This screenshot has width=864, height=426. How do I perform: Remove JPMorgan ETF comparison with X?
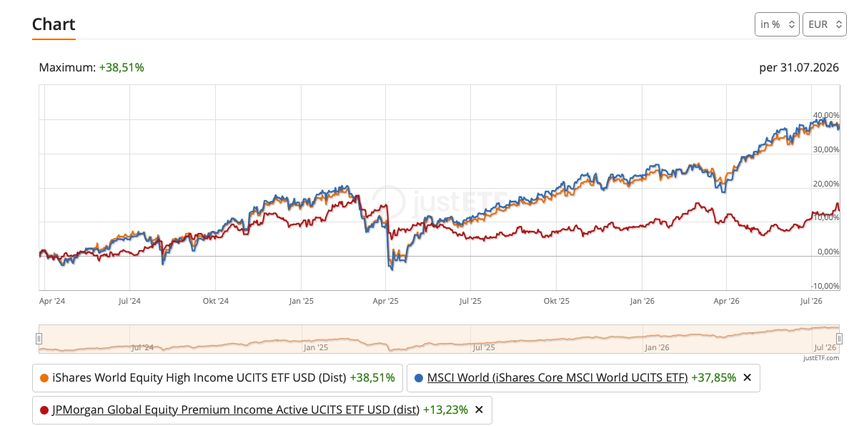pyautogui.click(x=479, y=409)
